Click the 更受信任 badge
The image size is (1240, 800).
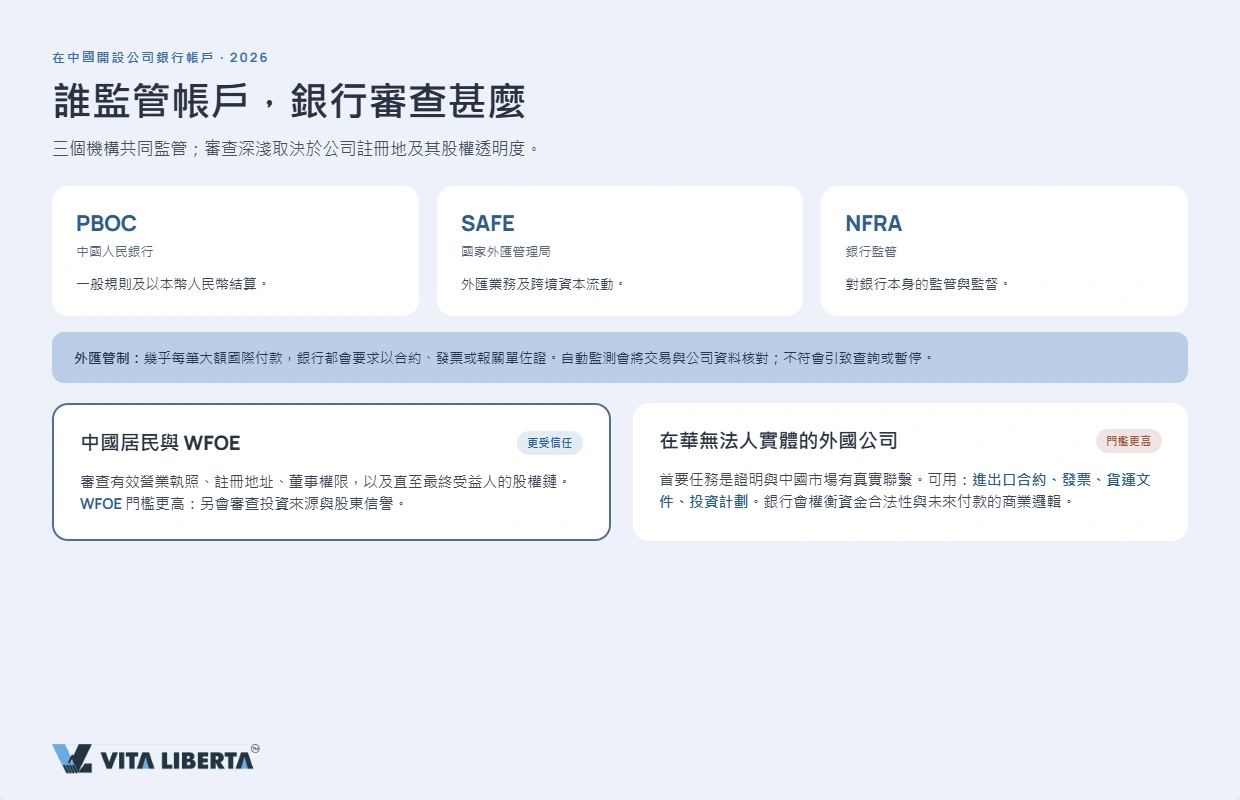(x=550, y=443)
